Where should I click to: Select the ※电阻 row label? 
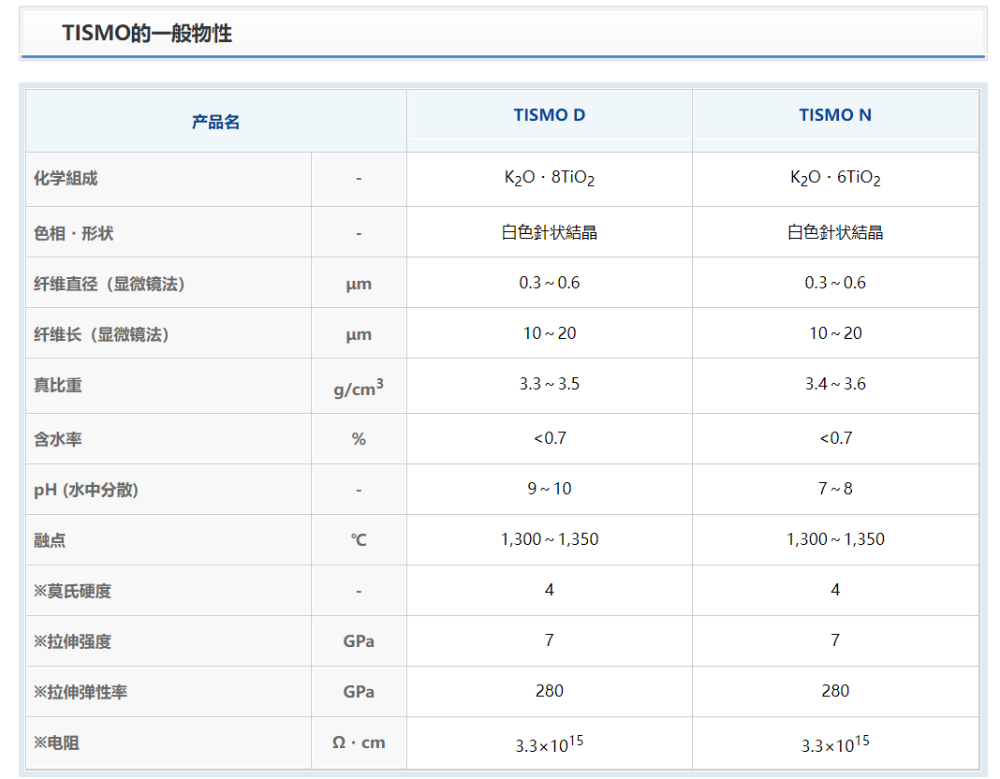click(56, 743)
